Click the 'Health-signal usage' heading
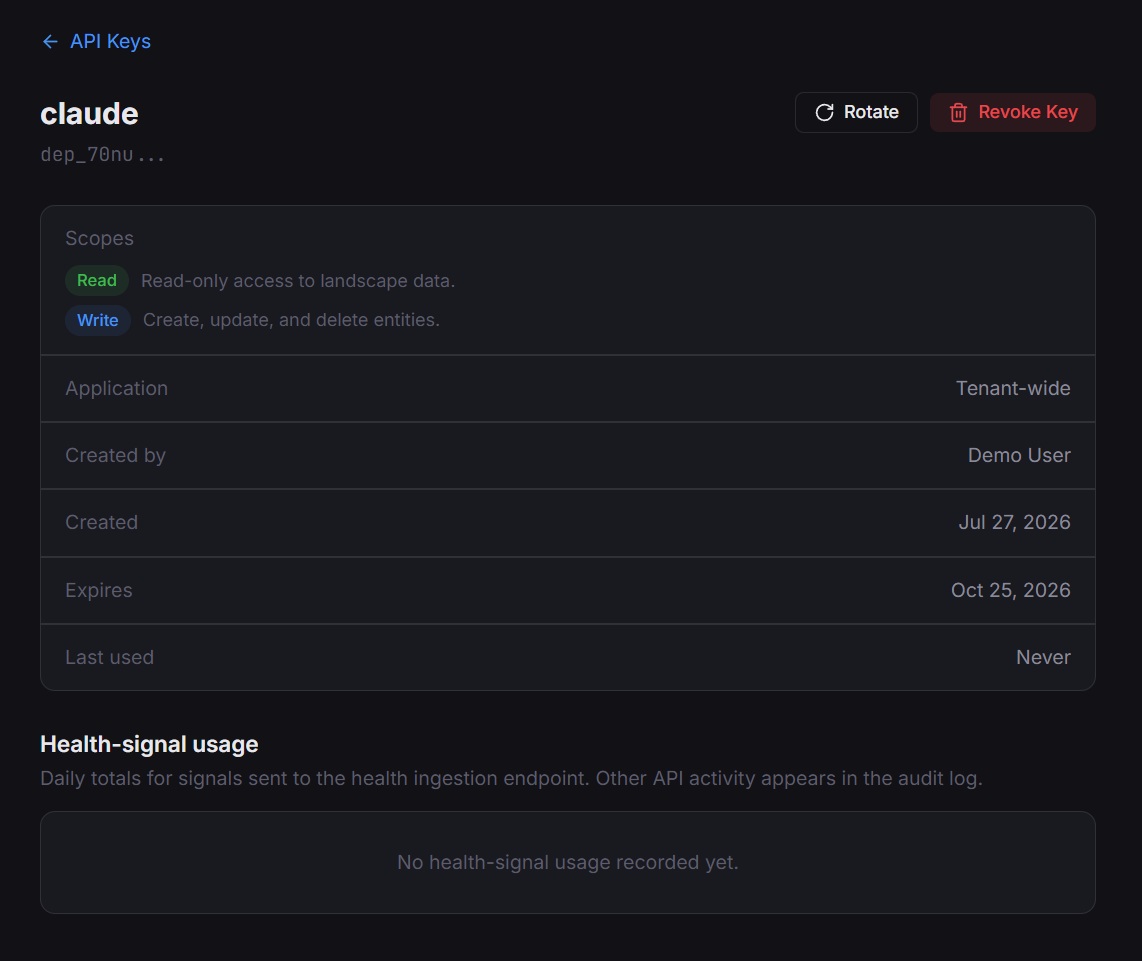This screenshot has height=961, width=1142. click(149, 744)
